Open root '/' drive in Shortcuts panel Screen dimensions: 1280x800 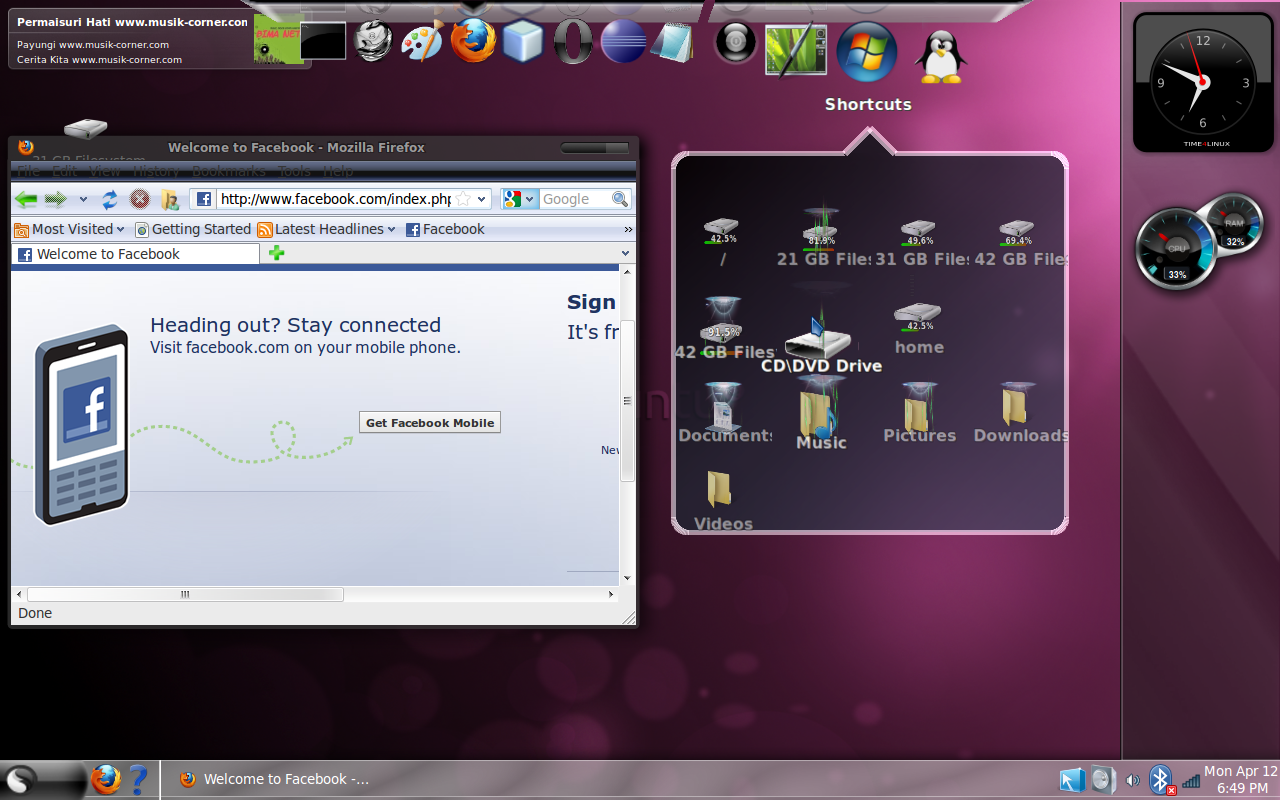pyautogui.click(x=723, y=241)
